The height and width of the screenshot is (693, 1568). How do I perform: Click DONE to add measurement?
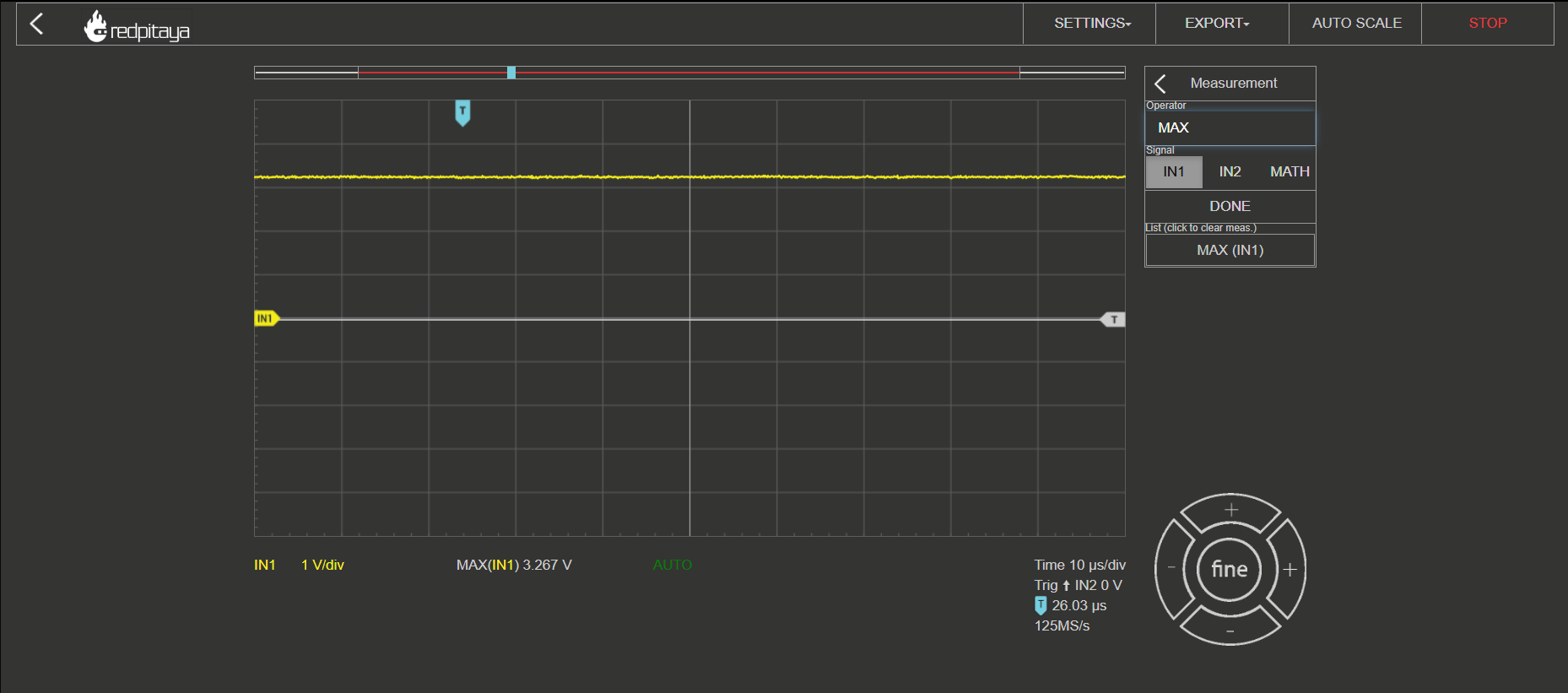tap(1230, 206)
